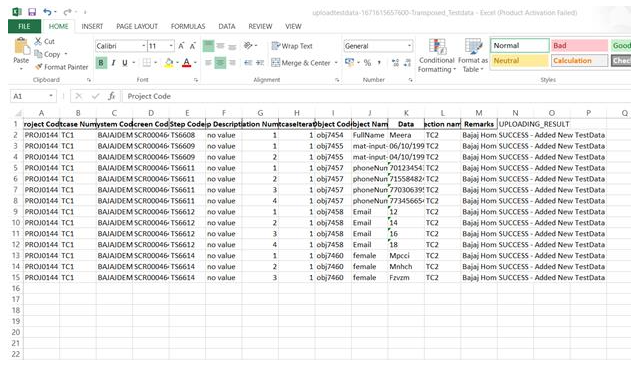Image resolution: width=637 pixels, height=373 pixels.
Task: Set Middle Align vertical alignment
Action: click(220, 46)
